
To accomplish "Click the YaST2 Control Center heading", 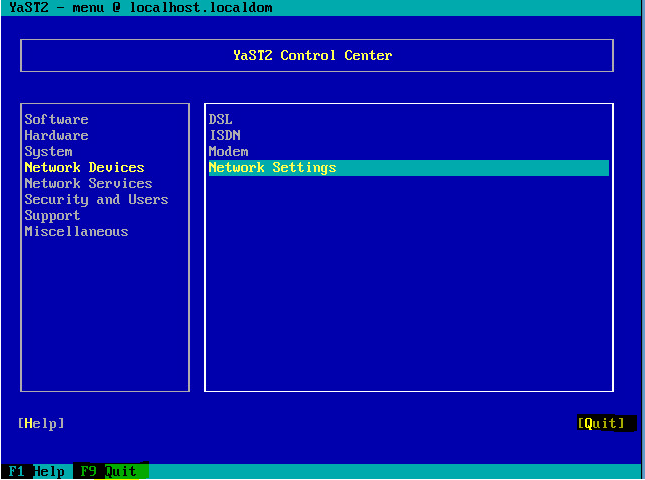I will click(x=313, y=56).
